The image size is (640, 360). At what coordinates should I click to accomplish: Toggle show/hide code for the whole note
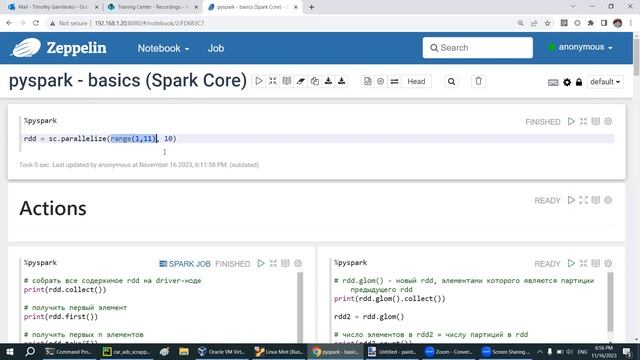(x=273, y=81)
